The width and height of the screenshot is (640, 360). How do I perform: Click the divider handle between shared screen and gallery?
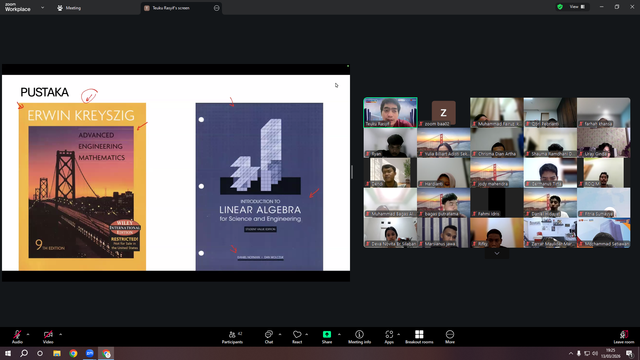click(x=352, y=172)
